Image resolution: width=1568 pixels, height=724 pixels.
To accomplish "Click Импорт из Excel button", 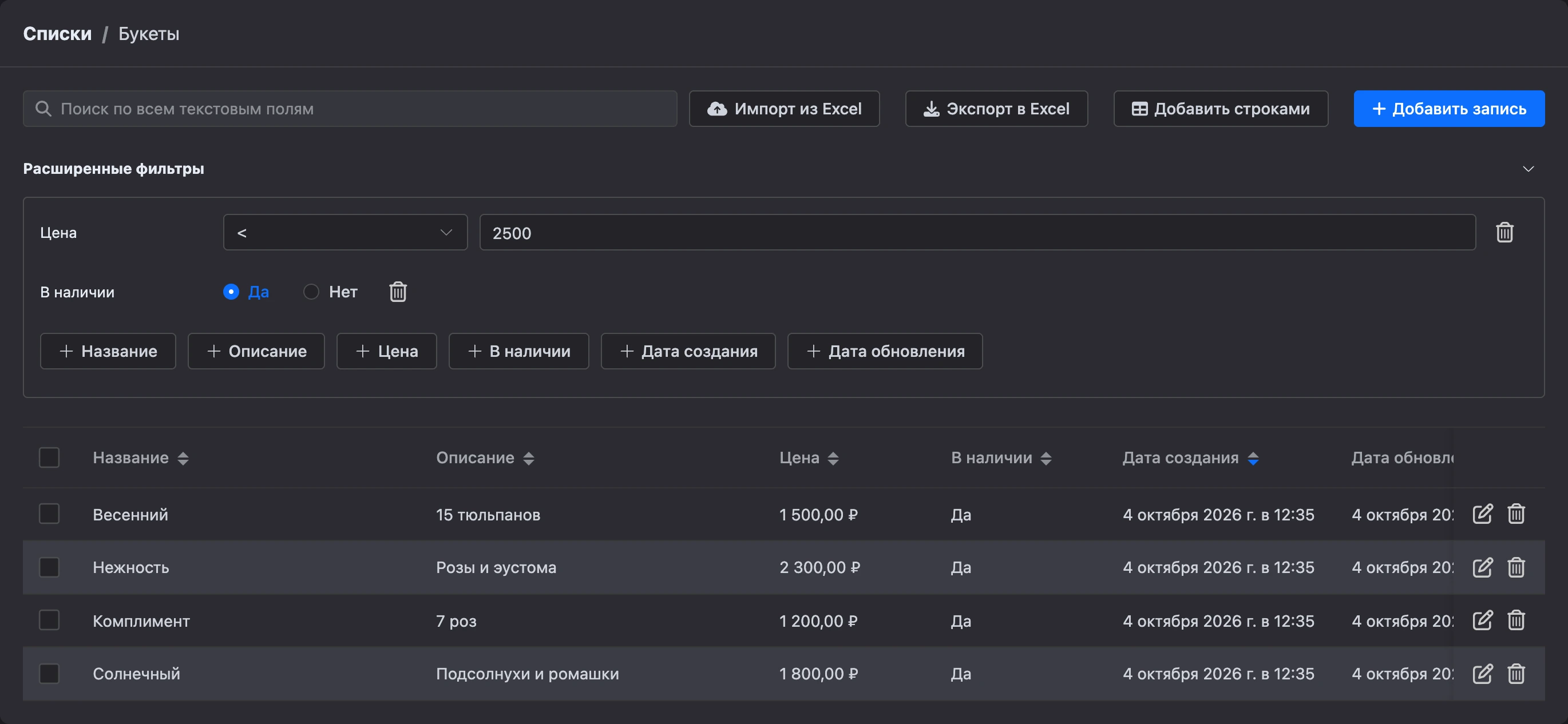I will pos(784,109).
